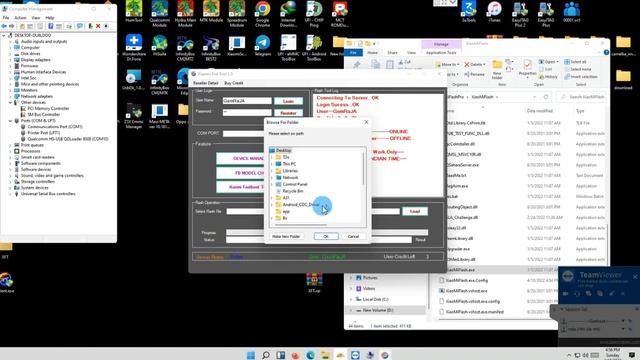Launch Google Chrome from the desktop
The height and width of the screenshot is (360, 640).
(x=262, y=13)
